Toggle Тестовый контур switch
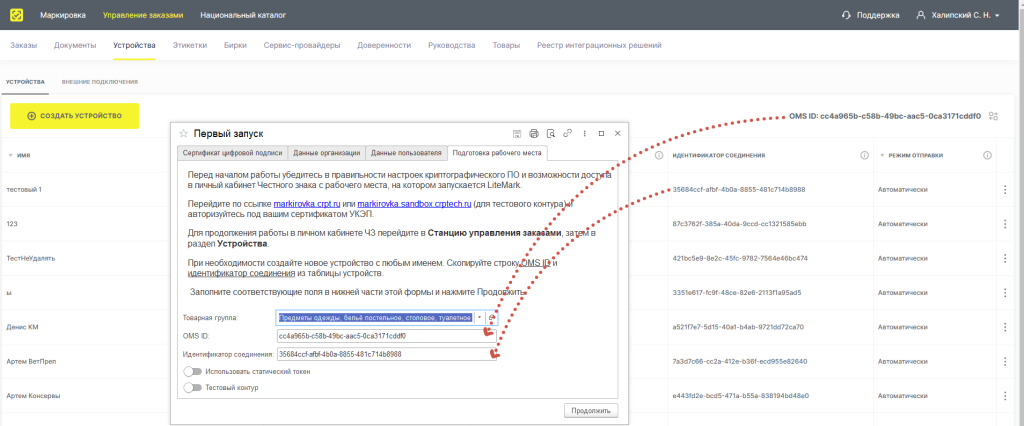This screenshot has height=426, width=1024. 193,387
